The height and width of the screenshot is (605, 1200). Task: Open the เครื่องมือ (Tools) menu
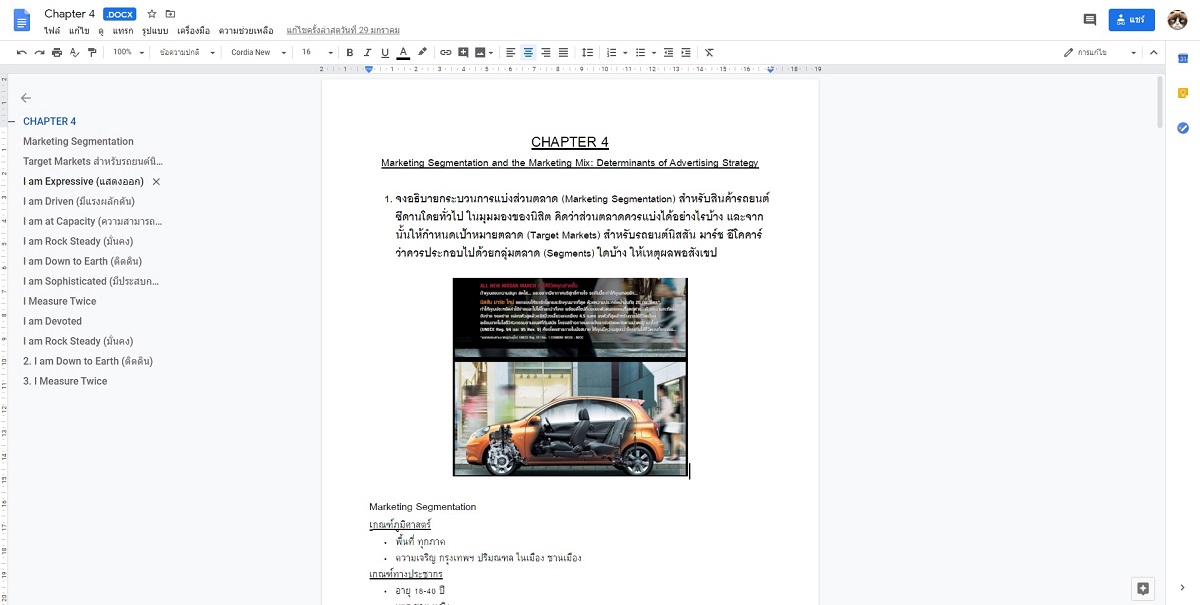pyautogui.click(x=194, y=31)
